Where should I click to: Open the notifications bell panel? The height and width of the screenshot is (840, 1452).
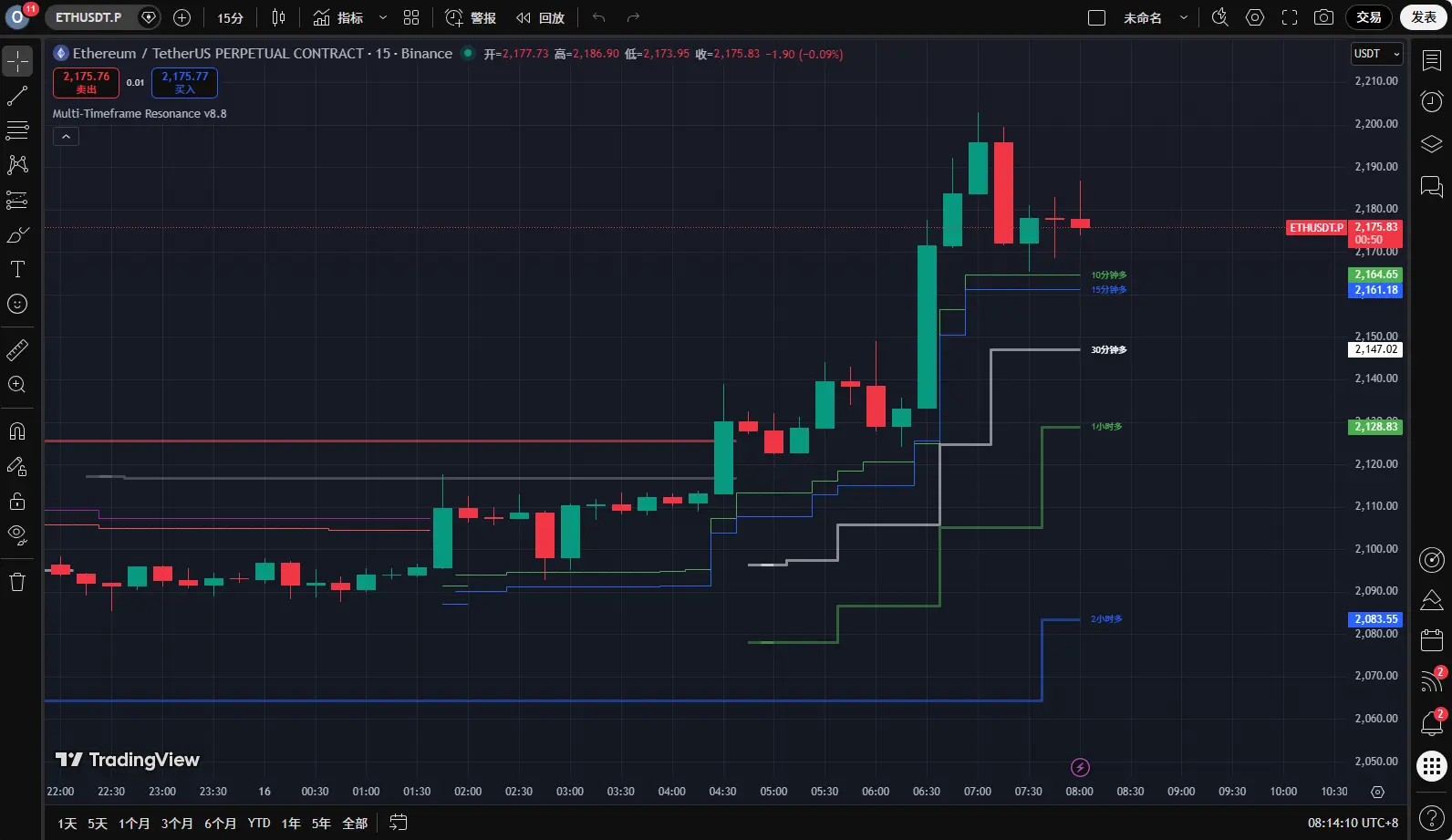pyautogui.click(x=1432, y=723)
